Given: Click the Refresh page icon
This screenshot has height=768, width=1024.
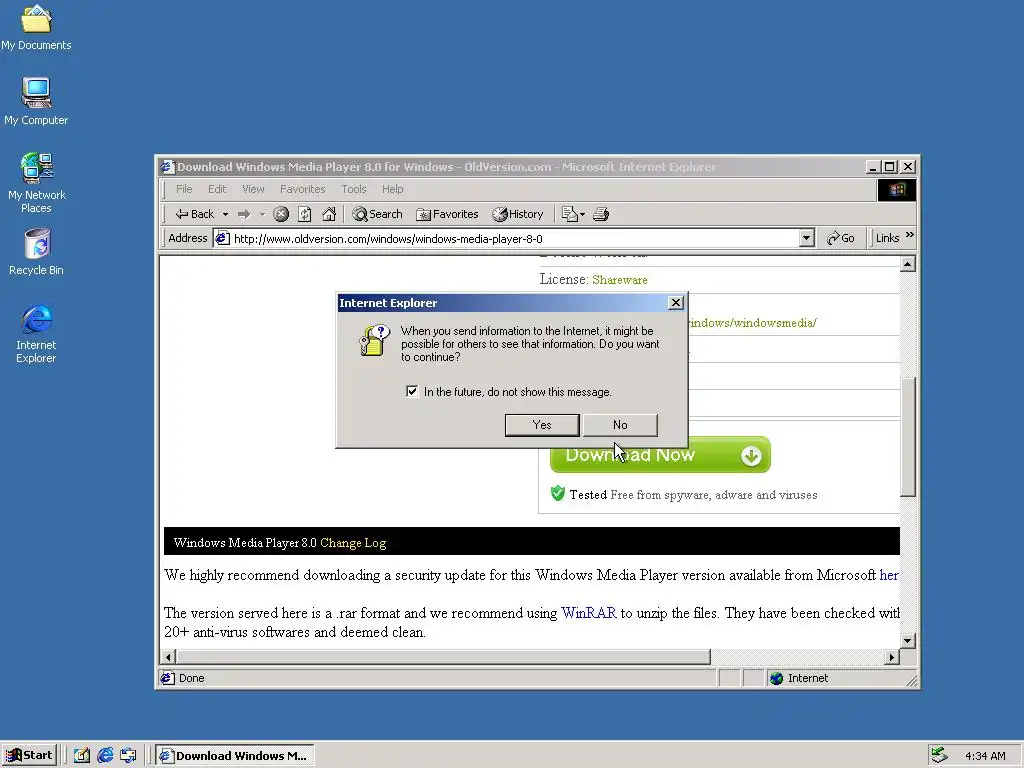Looking at the screenshot, I should pyautogui.click(x=305, y=214).
